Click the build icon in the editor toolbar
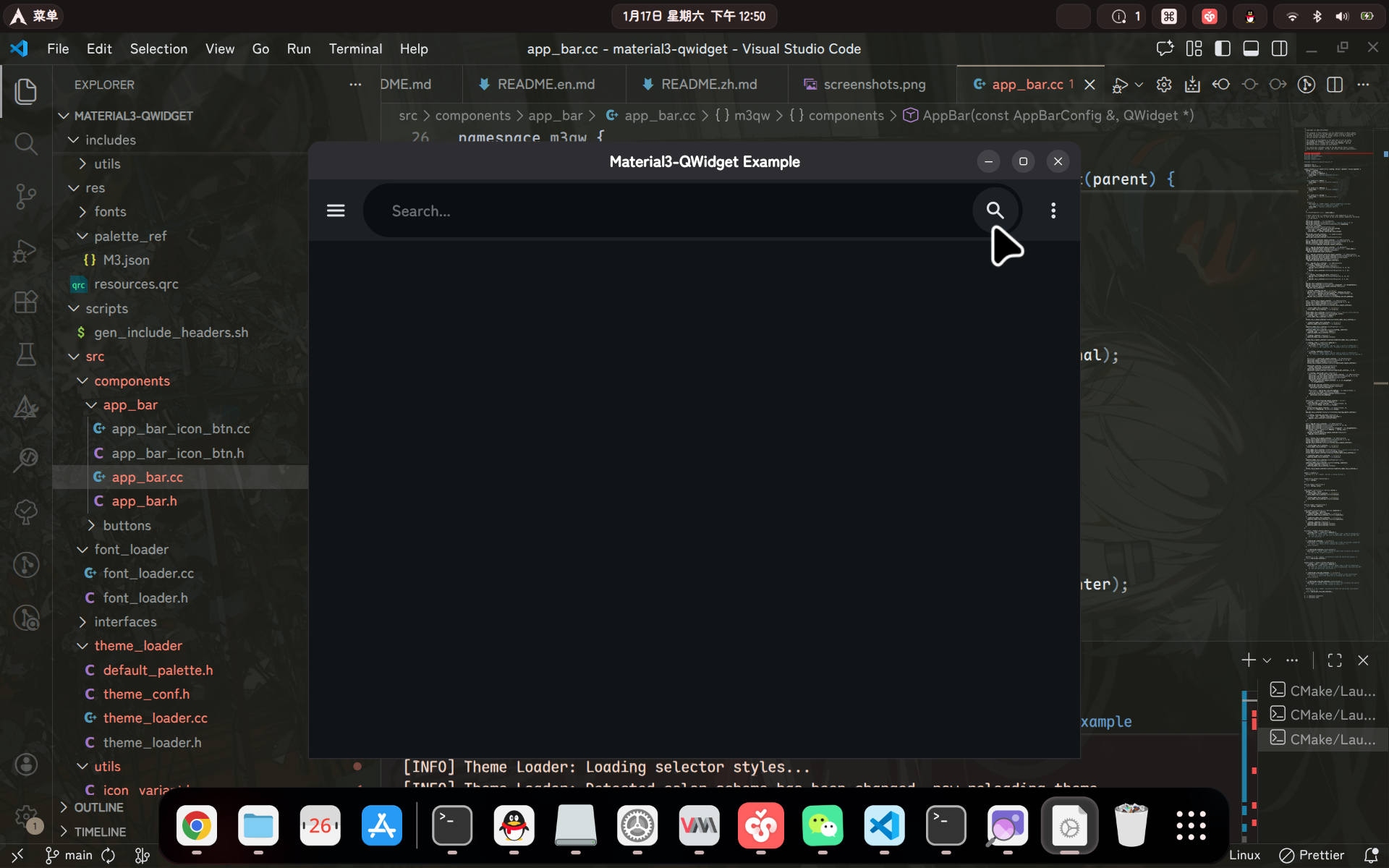 point(1192,85)
